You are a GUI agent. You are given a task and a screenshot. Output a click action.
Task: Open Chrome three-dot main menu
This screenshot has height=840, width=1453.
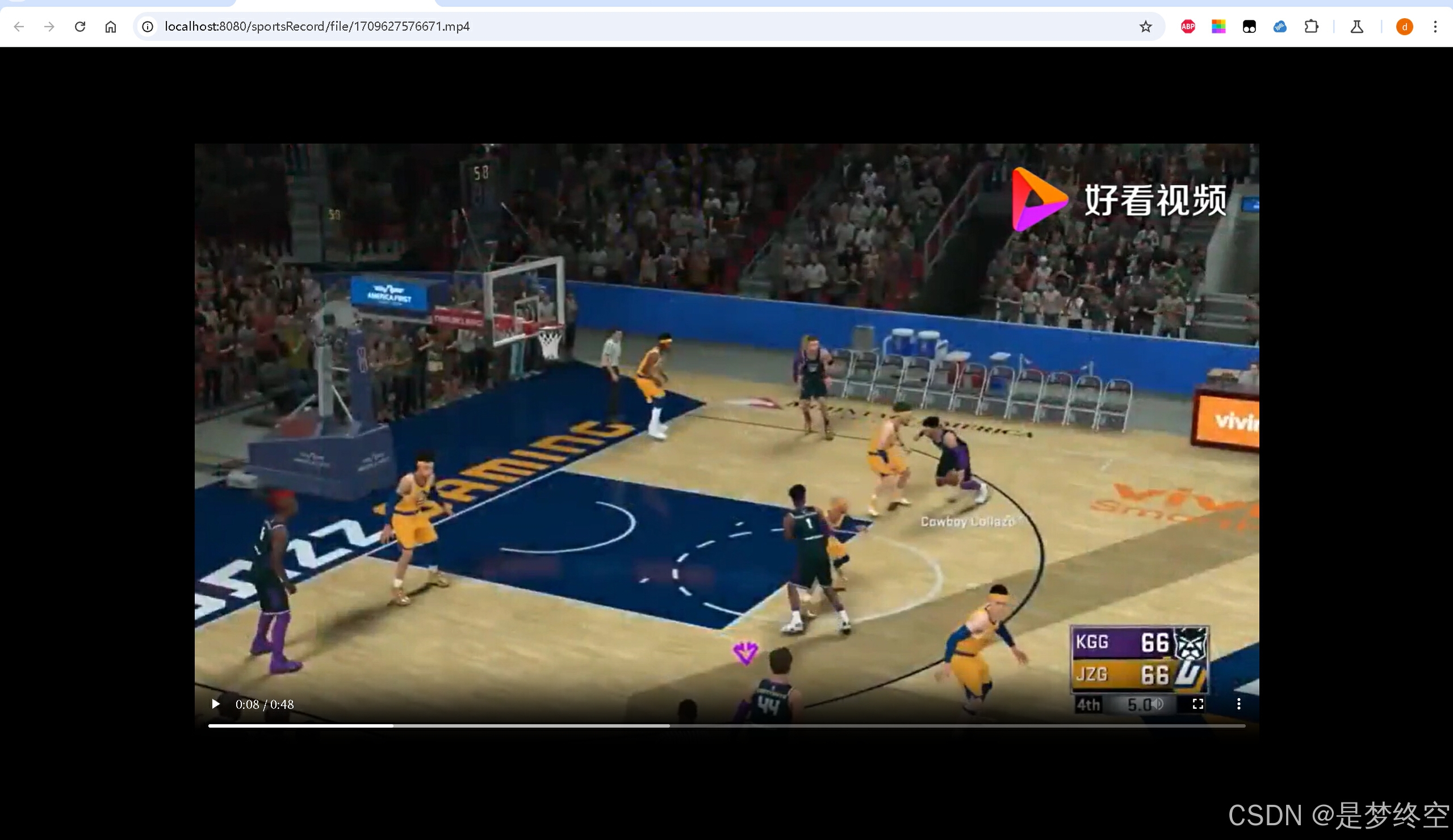pyautogui.click(x=1435, y=27)
